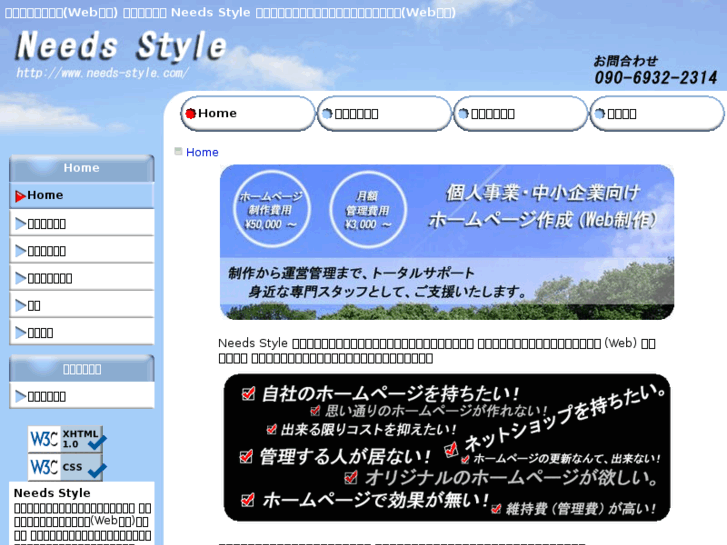Click the blue Home breadcrumb link
This screenshot has width=727, height=545.
202,152
